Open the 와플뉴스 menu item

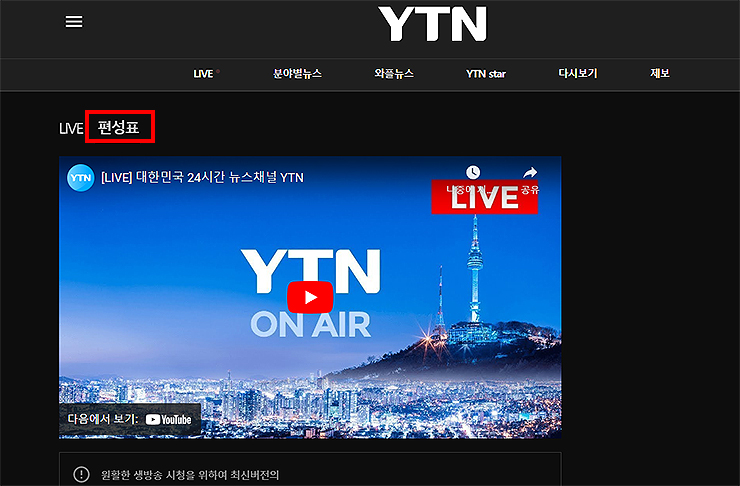[x=394, y=74]
